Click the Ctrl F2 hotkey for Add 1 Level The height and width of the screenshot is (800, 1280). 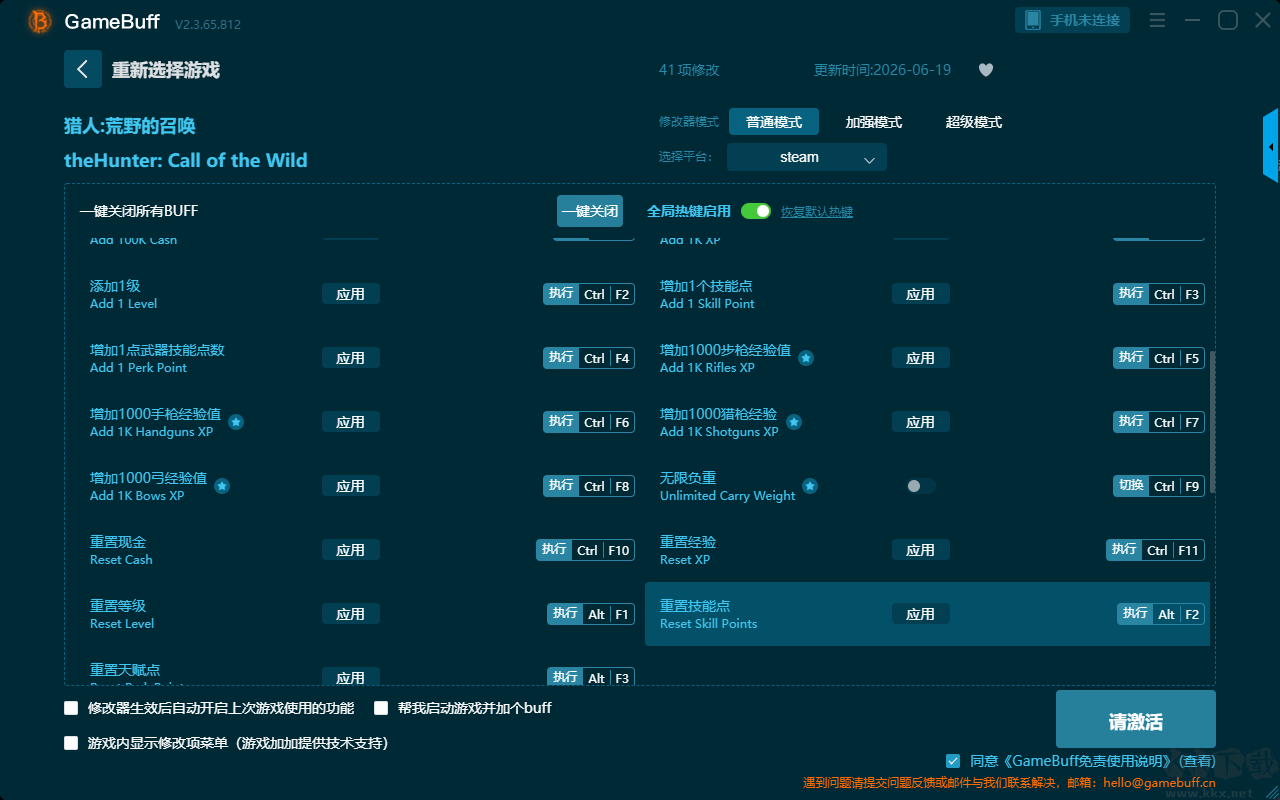click(589, 294)
